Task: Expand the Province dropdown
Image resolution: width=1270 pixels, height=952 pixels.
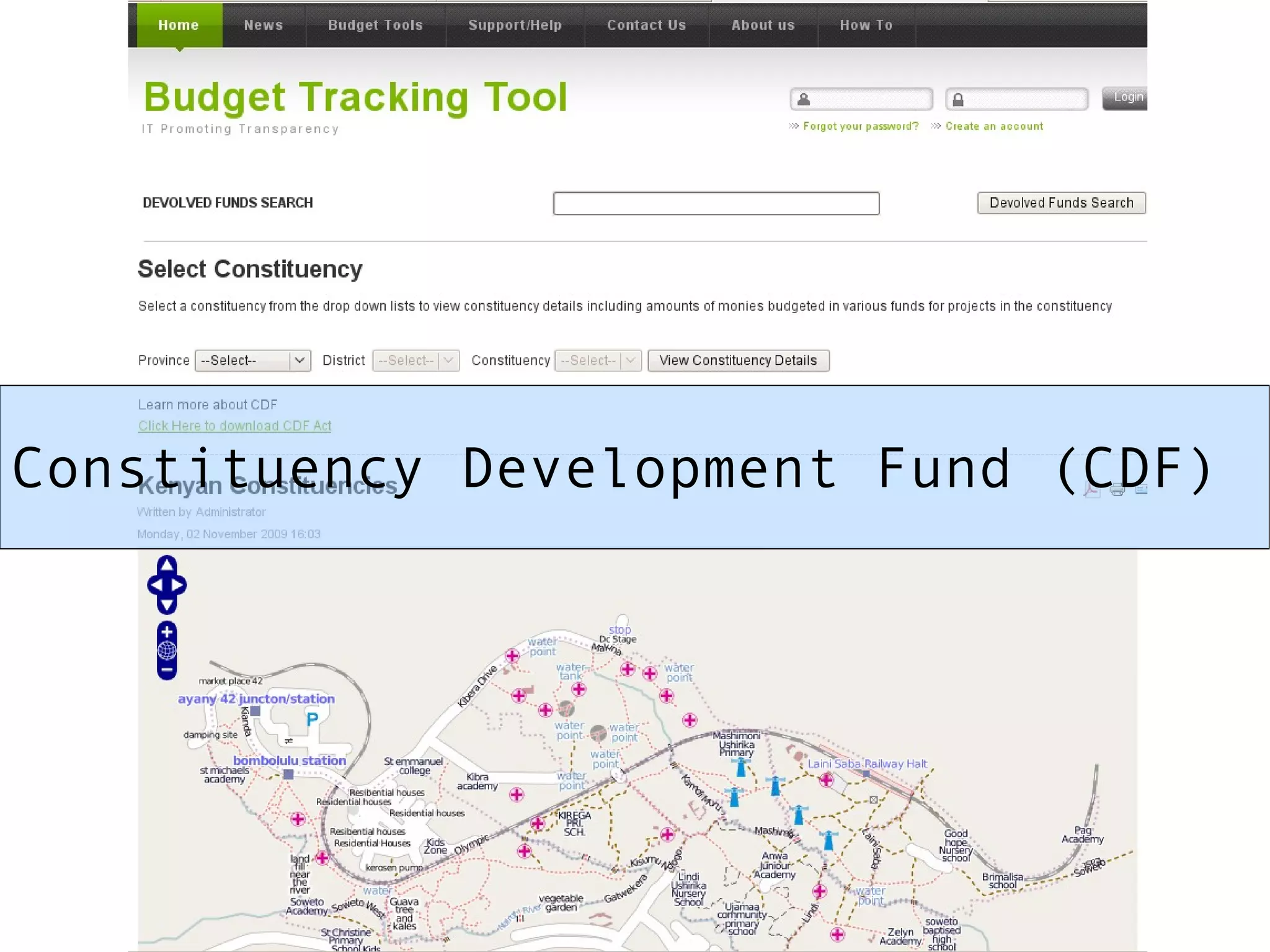Action: click(253, 360)
